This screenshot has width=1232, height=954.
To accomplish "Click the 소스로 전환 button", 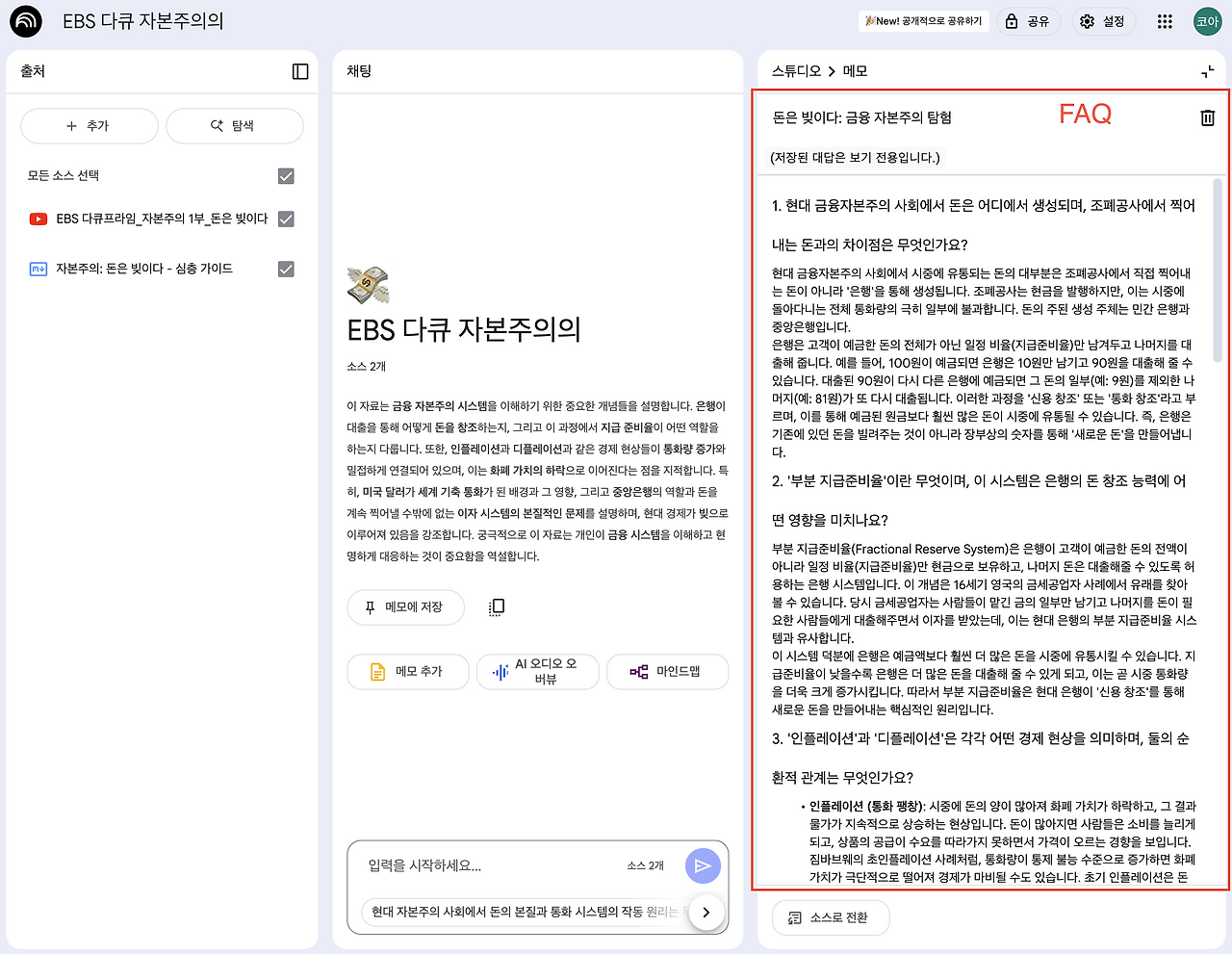I will tap(831, 917).
